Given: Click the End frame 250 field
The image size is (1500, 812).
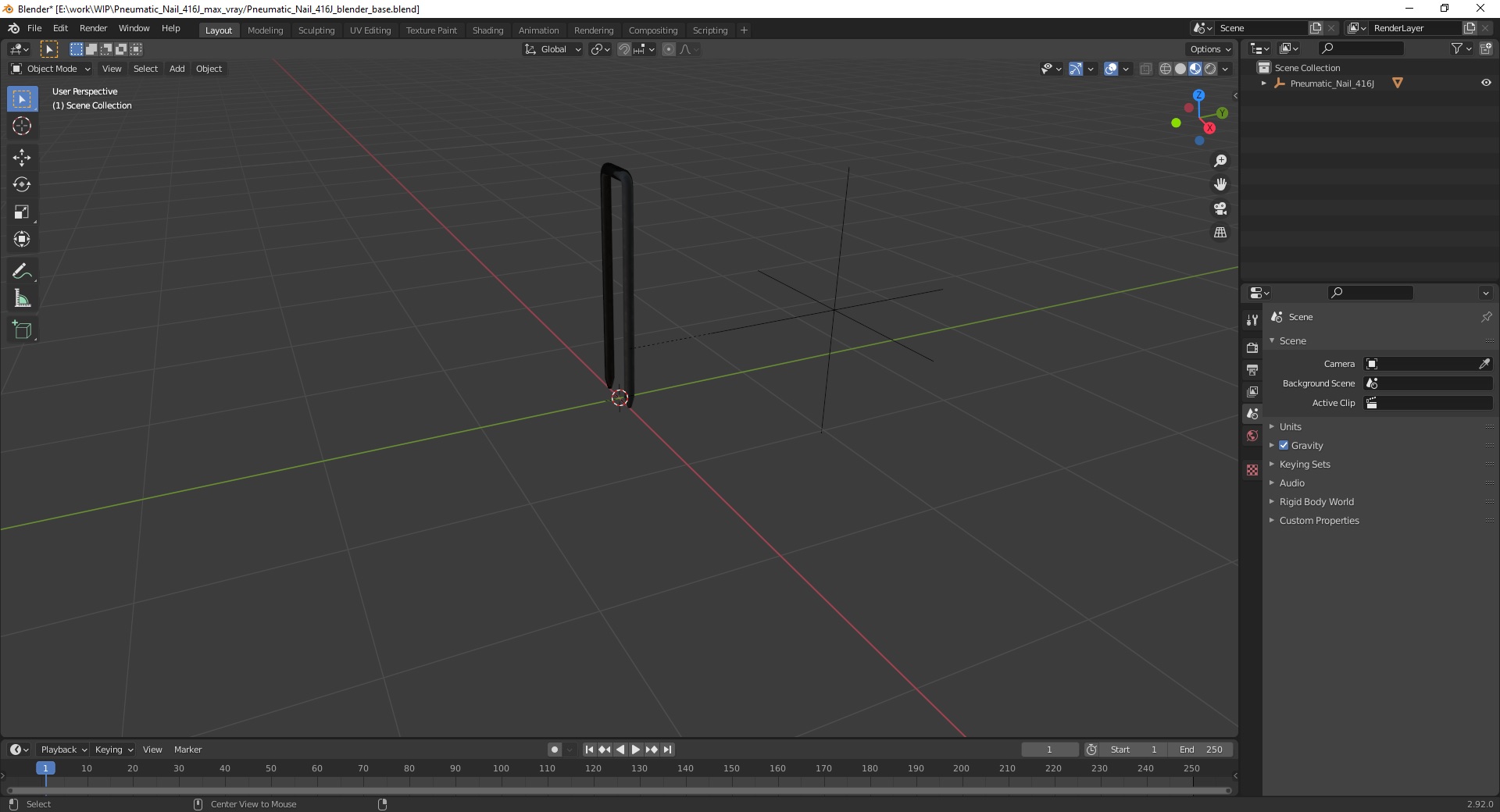Looking at the screenshot, I should coord(1202,750).
